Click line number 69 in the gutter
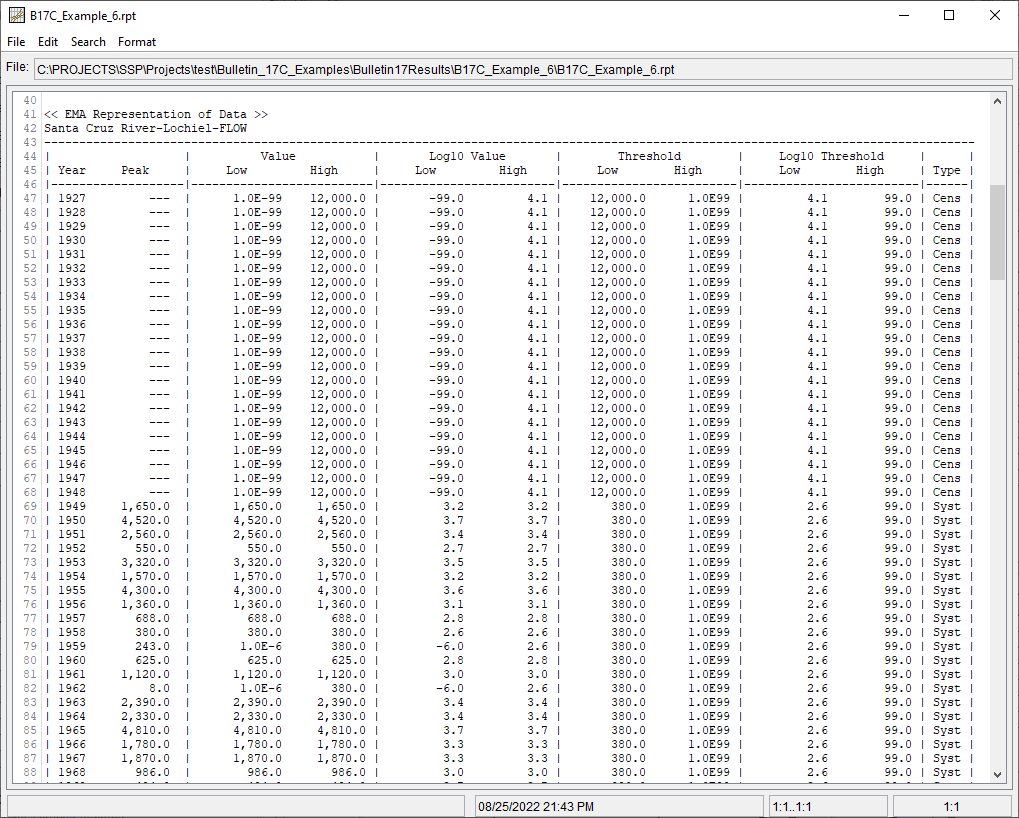 30,506
